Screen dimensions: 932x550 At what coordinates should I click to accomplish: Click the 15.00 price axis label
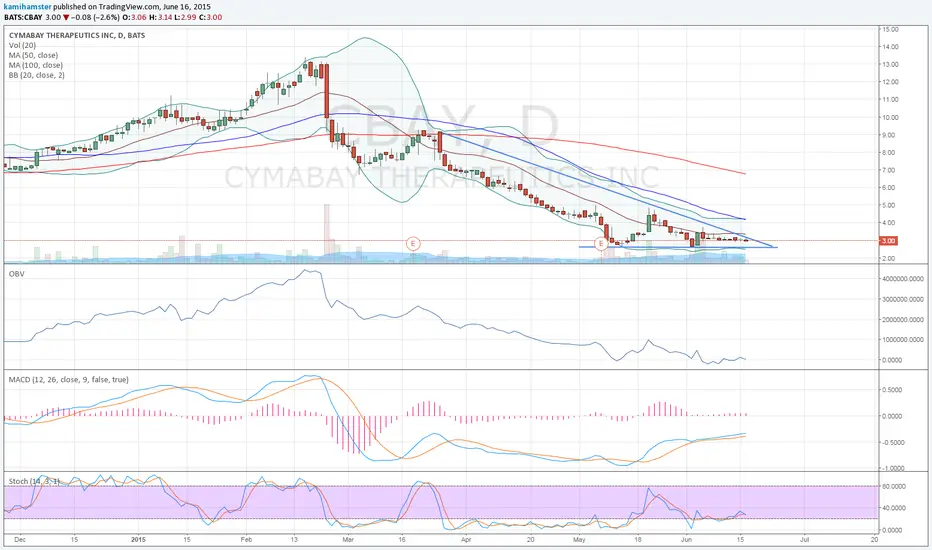pos(890,29)
